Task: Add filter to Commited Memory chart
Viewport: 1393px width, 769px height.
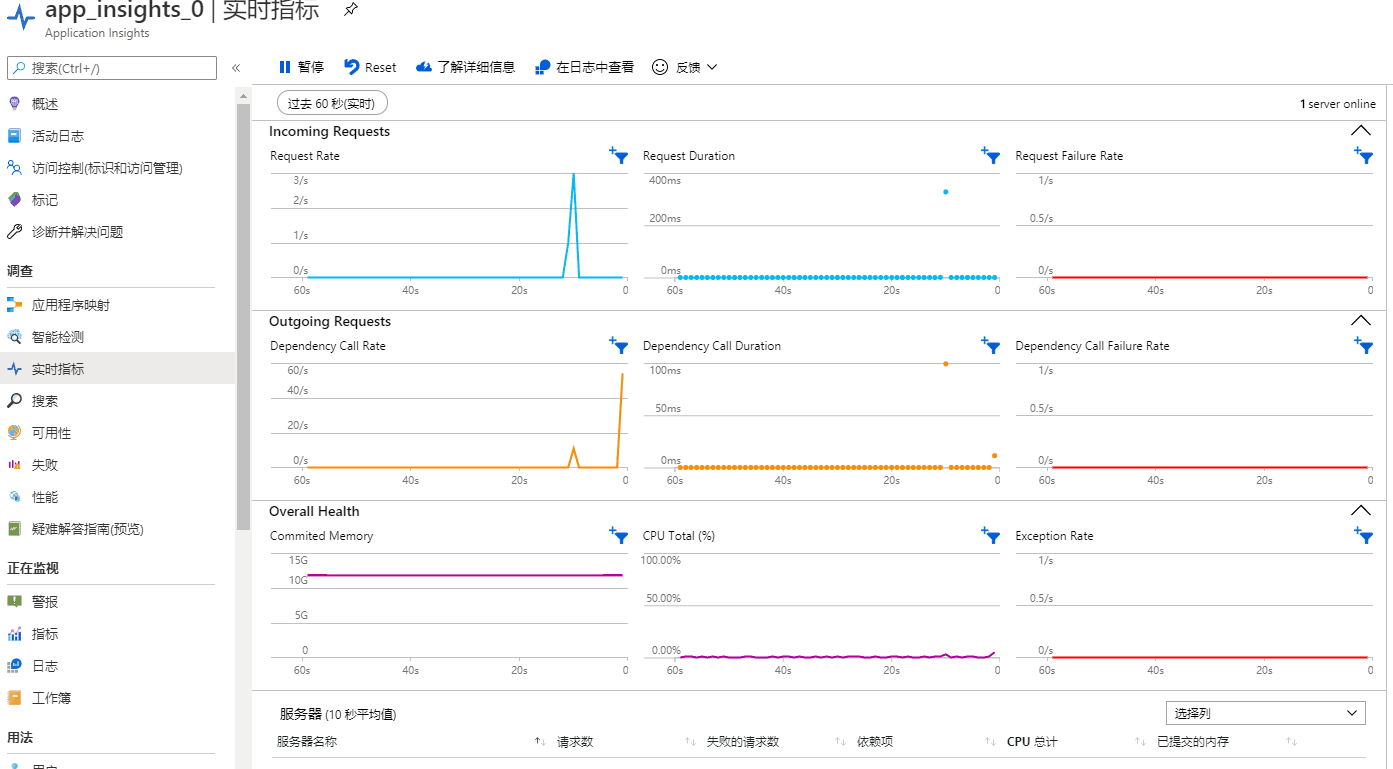Action: (x=619, y=536)
